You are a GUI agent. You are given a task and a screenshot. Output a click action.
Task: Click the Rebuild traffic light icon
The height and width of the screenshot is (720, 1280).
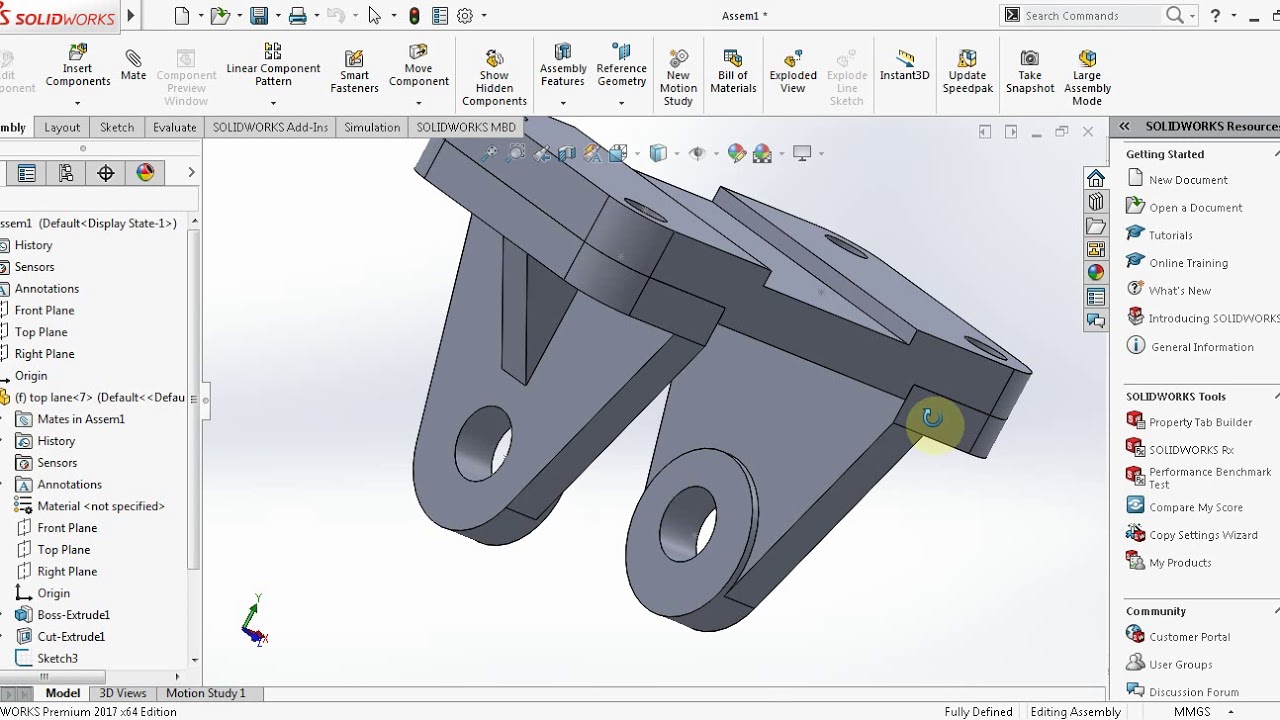[x=414, y=15]
